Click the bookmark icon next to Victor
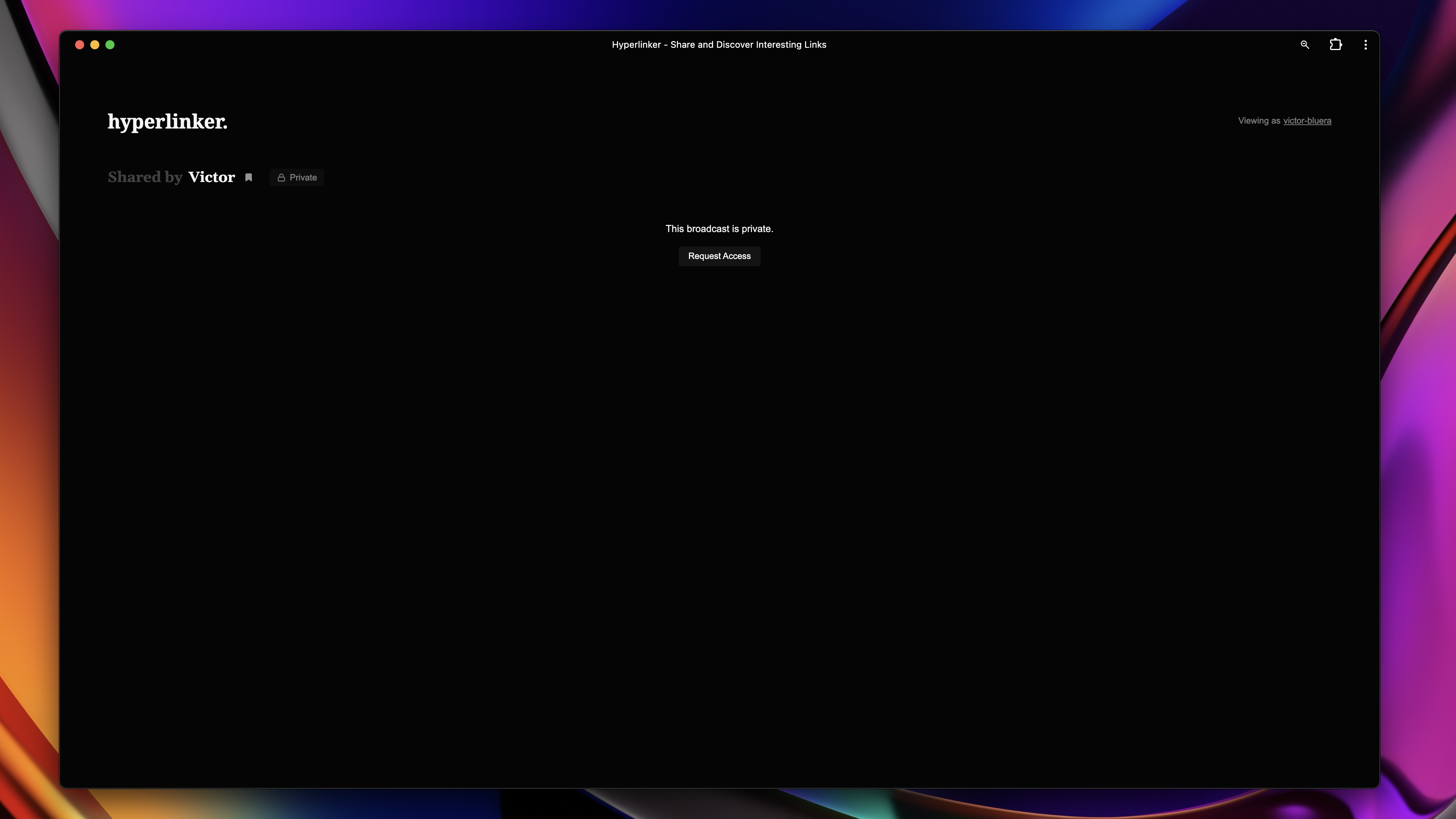Screen dimensions: 1456x819 tap(249, 177)
